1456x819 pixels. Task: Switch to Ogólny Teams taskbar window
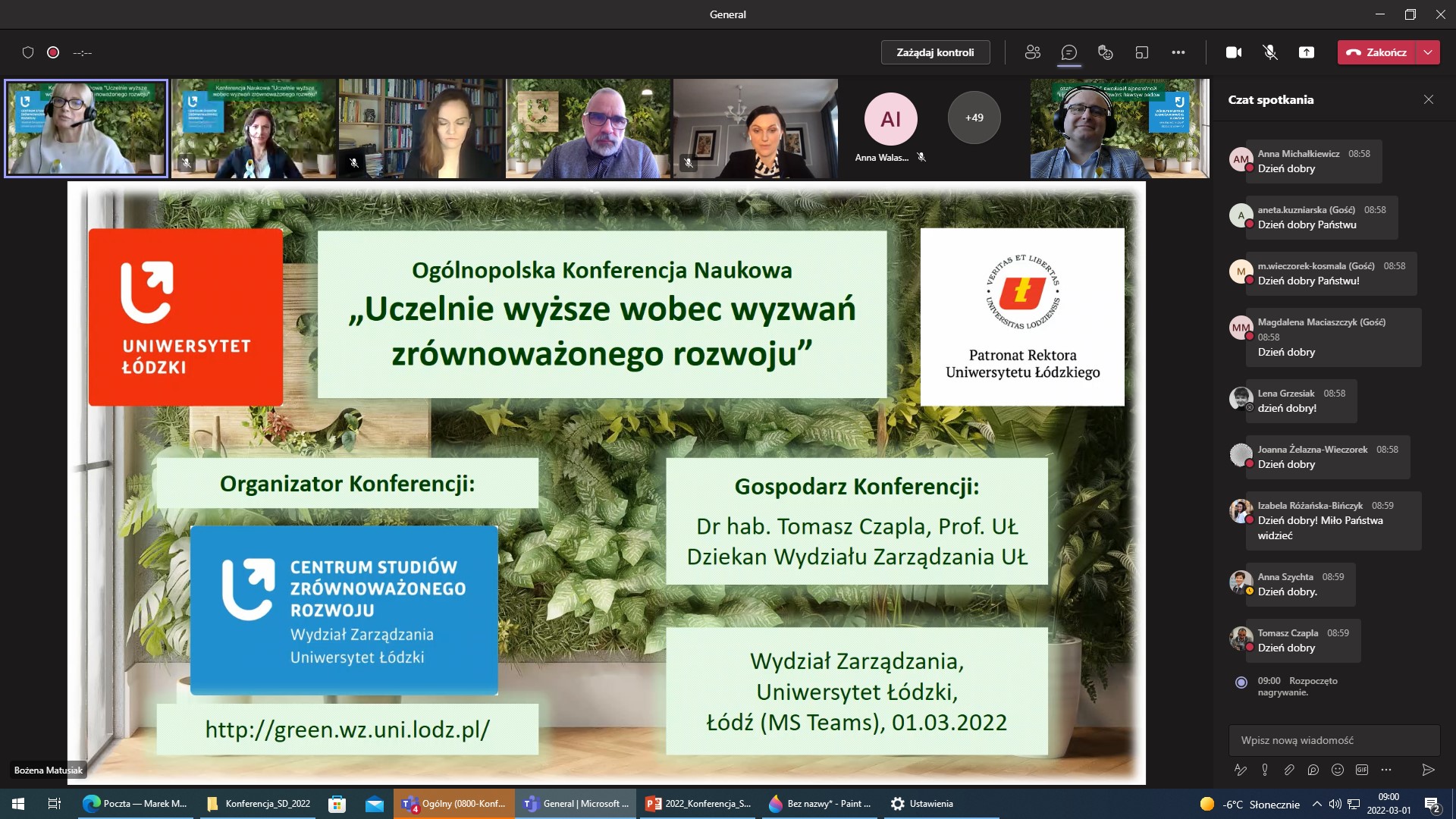pyautogui.click(x=454, y=804)
